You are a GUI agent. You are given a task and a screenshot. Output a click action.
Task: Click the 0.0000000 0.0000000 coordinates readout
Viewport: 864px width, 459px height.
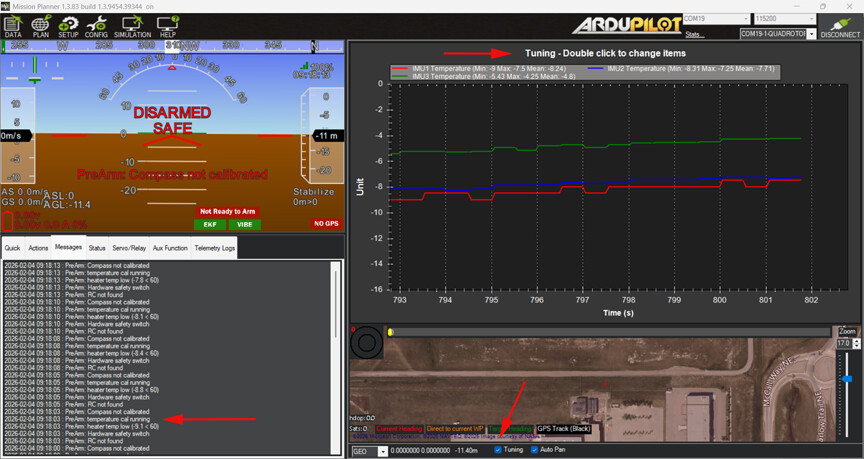[x=420, y=451]
